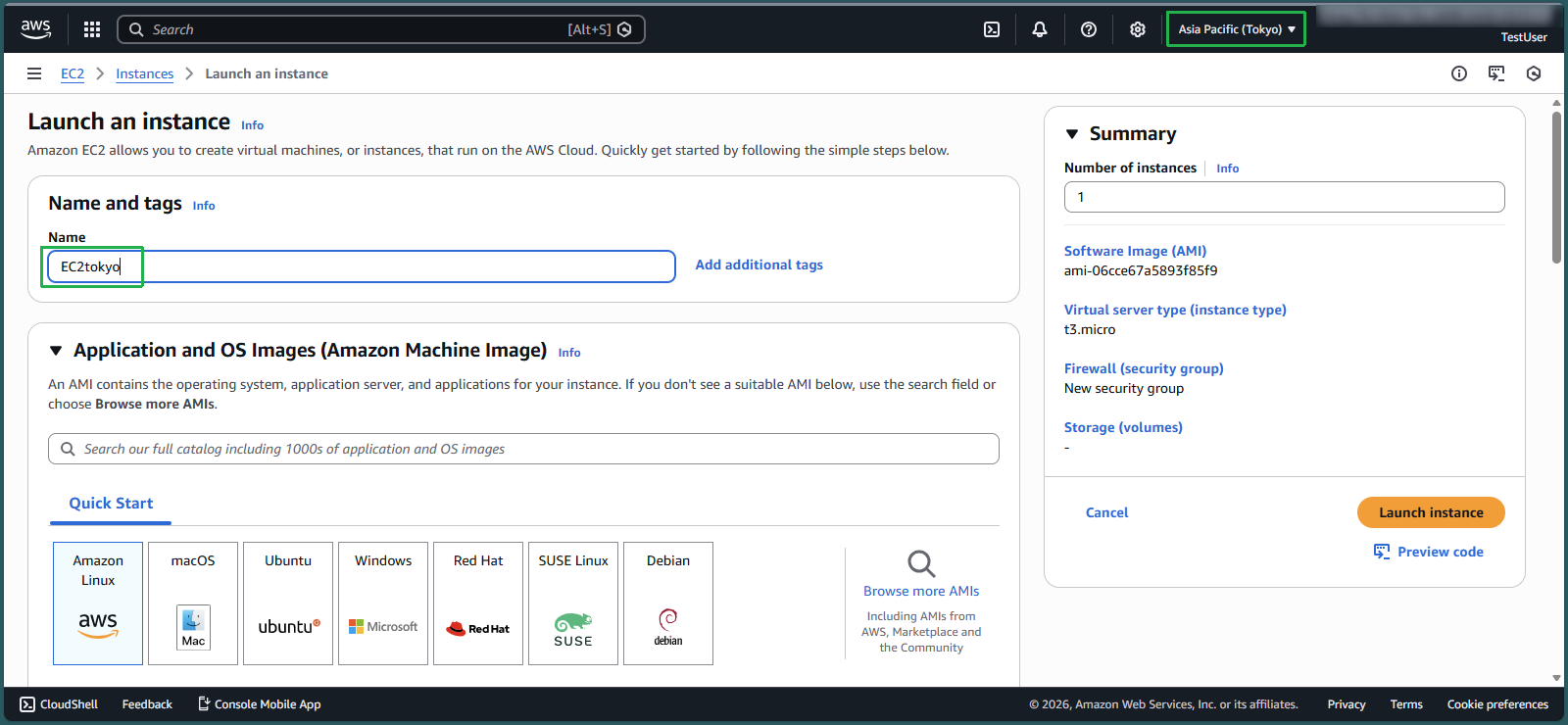The image size is (1568, 725).
Task: Click the Launch instance button
Action: pos(1431,512)
